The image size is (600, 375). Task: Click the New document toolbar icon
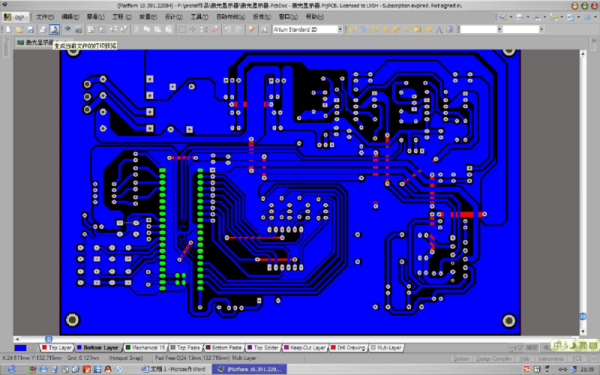(x=8, y=29)
